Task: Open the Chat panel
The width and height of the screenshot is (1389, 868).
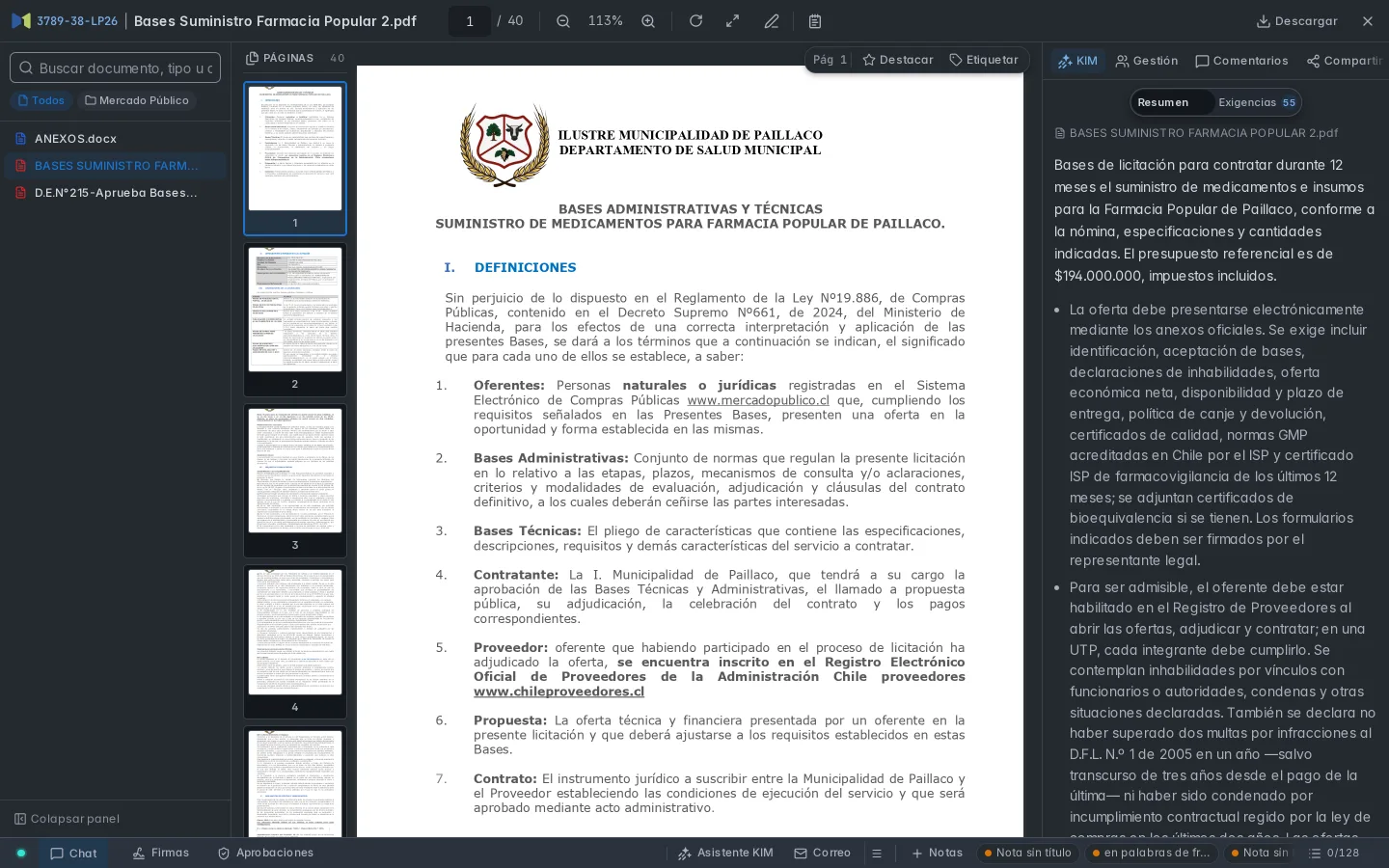Action: click(73, 854)
